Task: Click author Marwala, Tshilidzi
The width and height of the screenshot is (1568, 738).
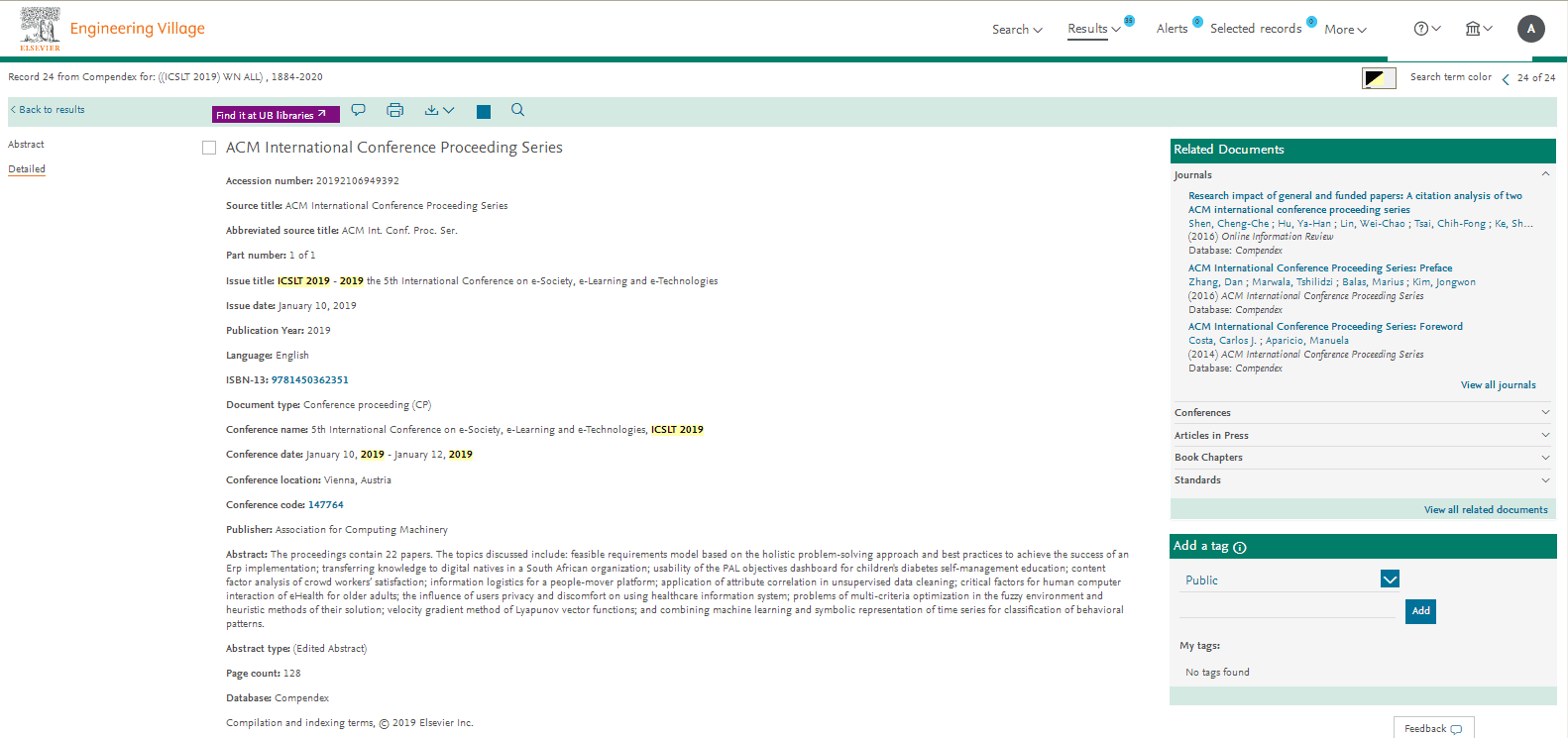Action: 1292,282
